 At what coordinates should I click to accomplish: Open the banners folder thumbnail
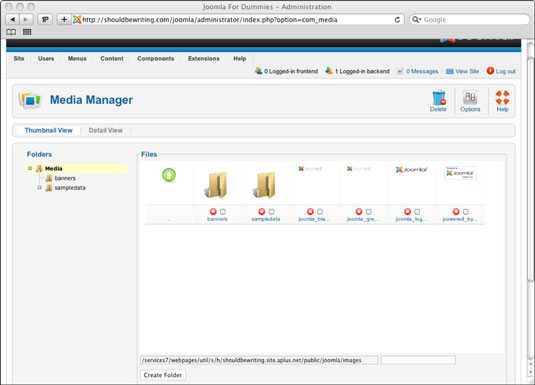coord(217,185)
